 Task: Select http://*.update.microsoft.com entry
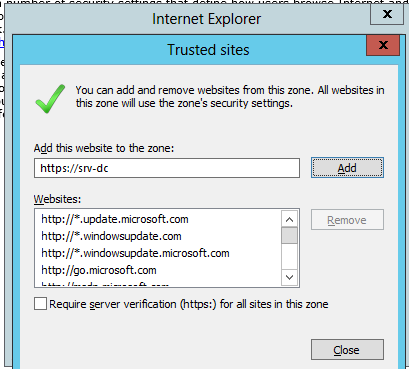pyautogui.click(x=115, y=219)
